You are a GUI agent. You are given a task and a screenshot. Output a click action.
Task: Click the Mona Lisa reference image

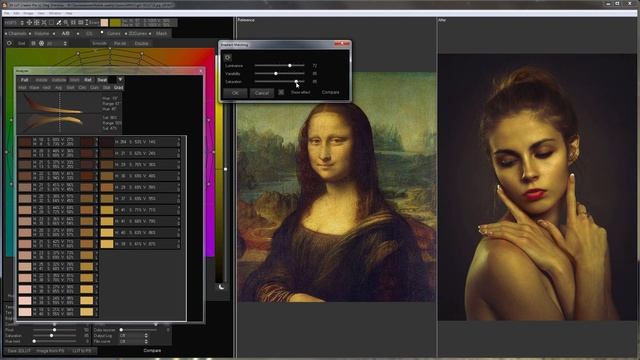(336, 187)
